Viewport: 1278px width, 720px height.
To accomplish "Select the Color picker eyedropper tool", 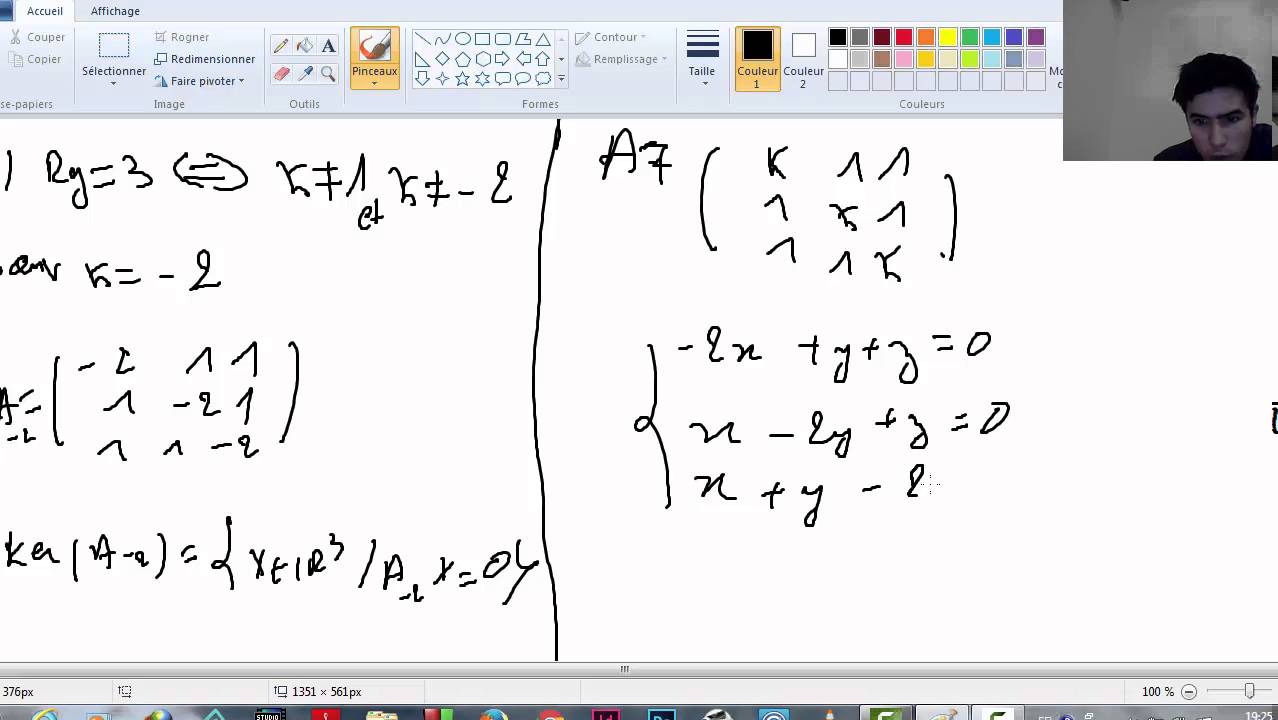I will tap(305, 74).
